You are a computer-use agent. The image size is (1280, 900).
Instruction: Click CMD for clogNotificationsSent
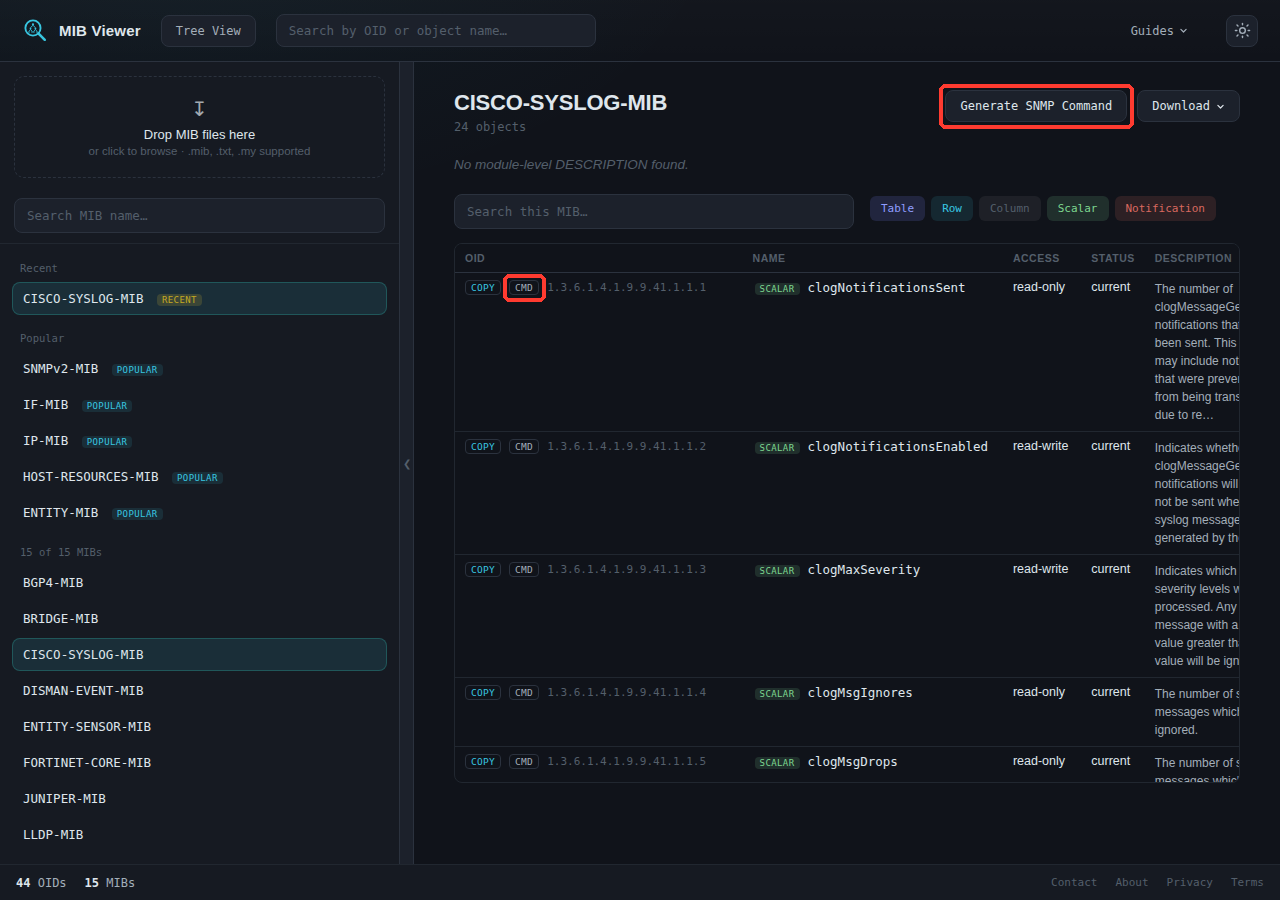click(x=524, y=288)
